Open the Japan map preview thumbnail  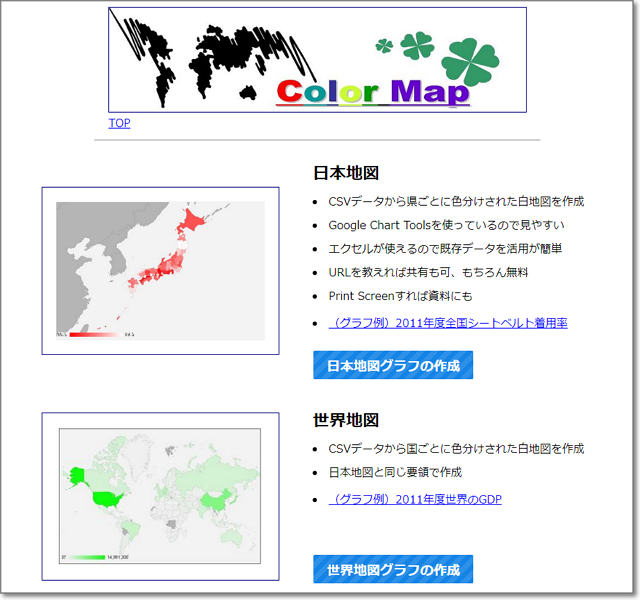tap(160, 270)
